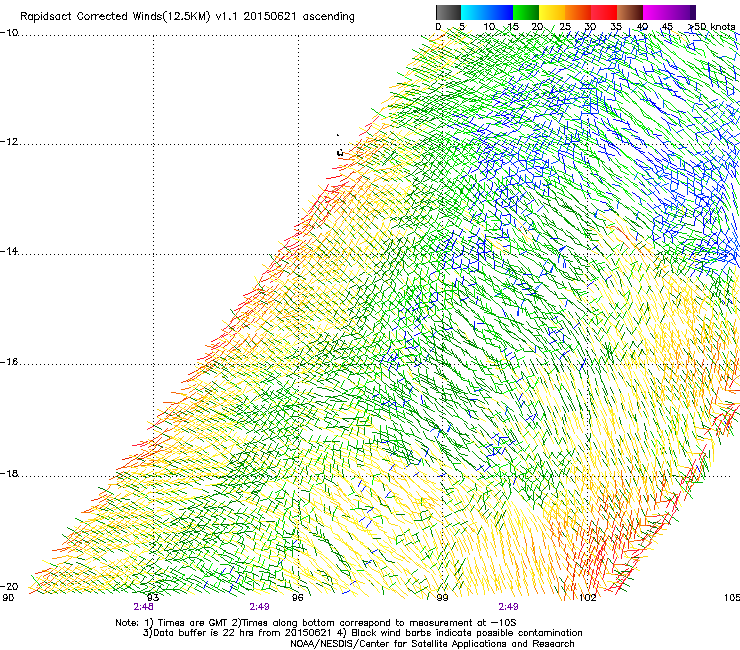740x650 pixels.
Task: Click the '>50 knots' legend label
Action: tap(712, 27)
